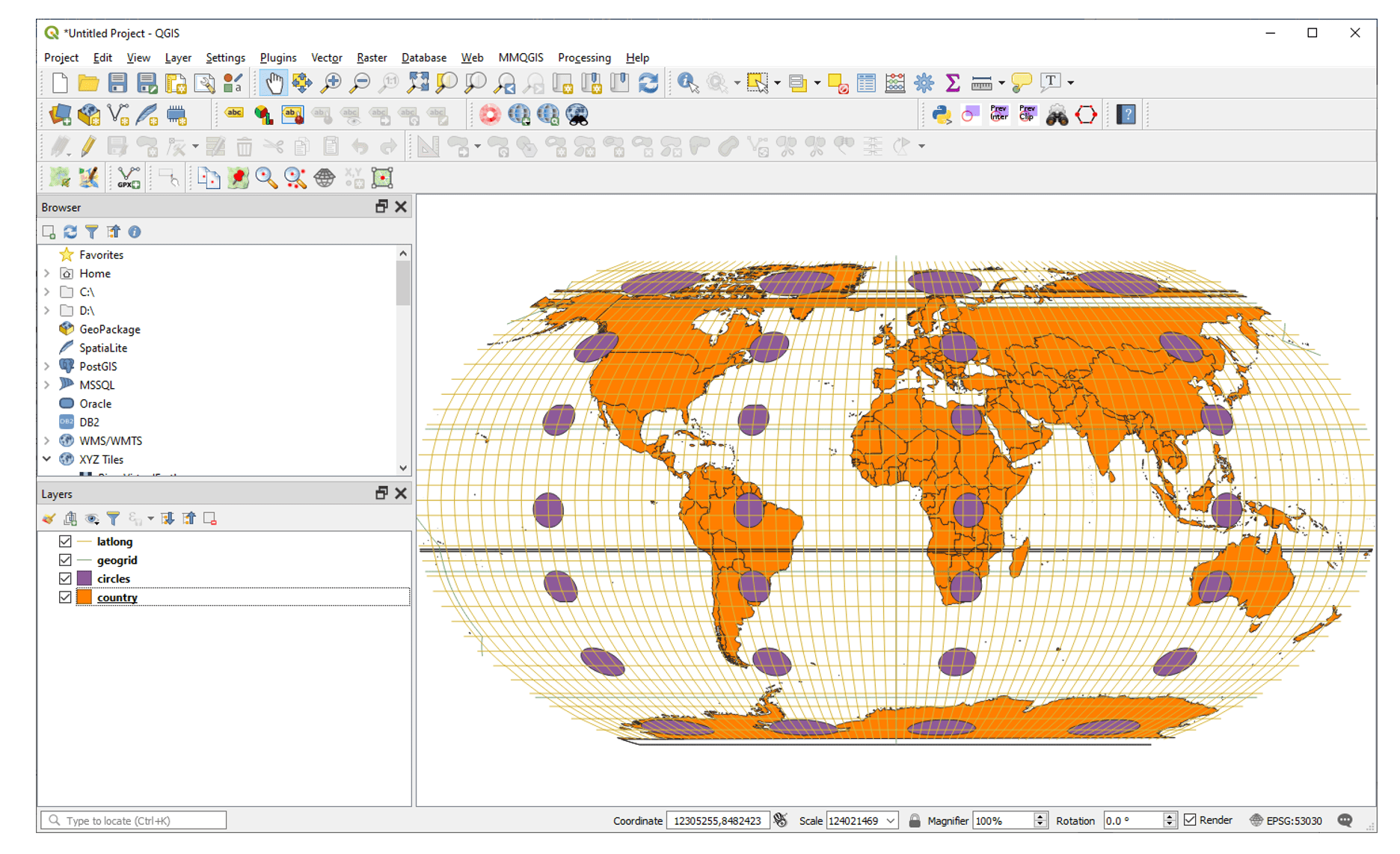
Task: Collapse the XYZ Tiles node in Browser
Action: [47, 459]
